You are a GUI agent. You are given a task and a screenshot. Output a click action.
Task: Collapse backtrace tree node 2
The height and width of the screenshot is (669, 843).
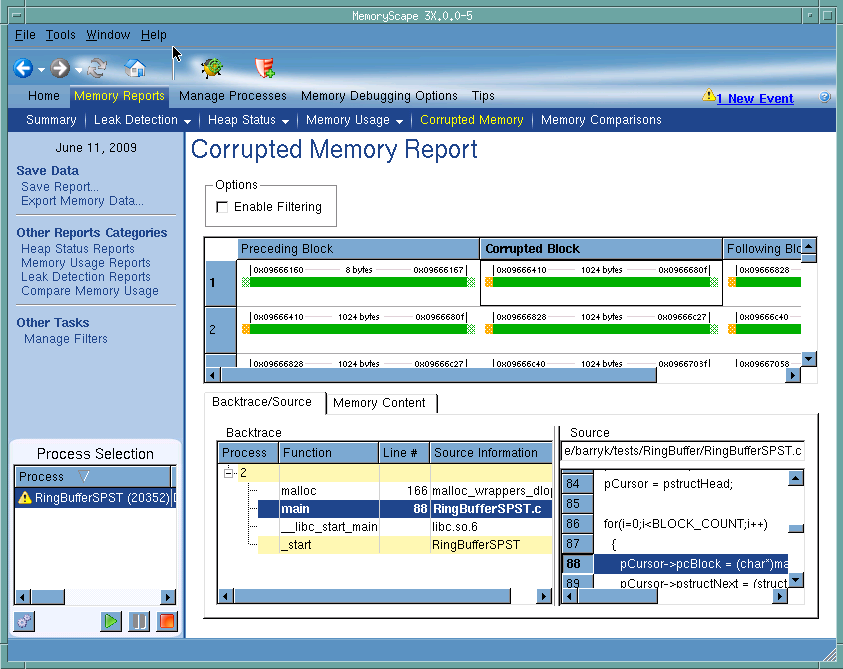[230, 473]
